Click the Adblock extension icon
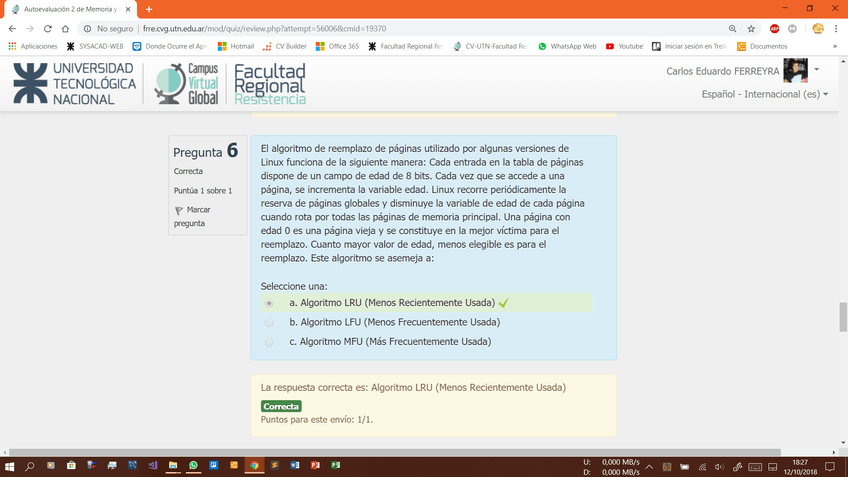The image size is (848, 477). coord(775,29)
